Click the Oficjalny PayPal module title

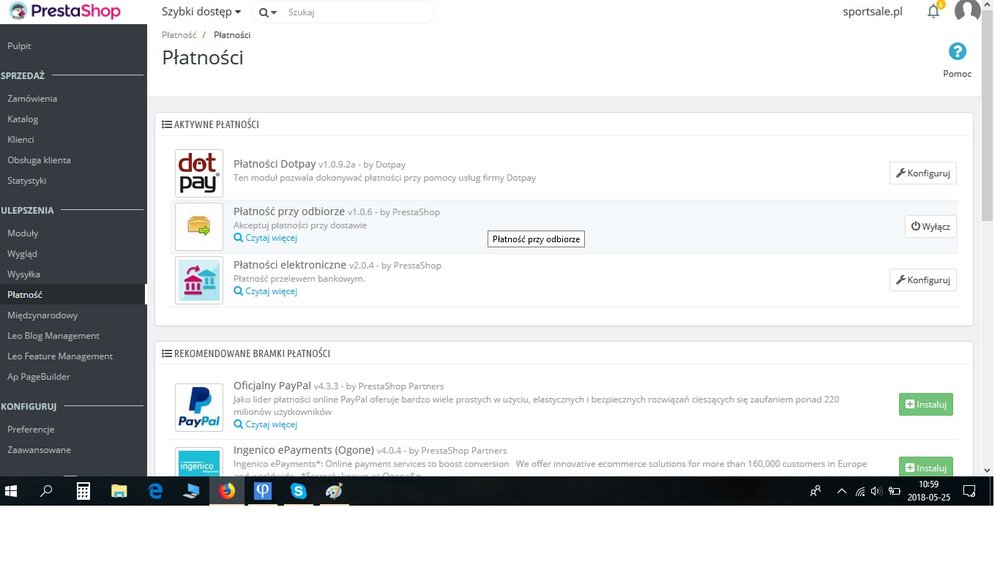[x=272, y=386]
